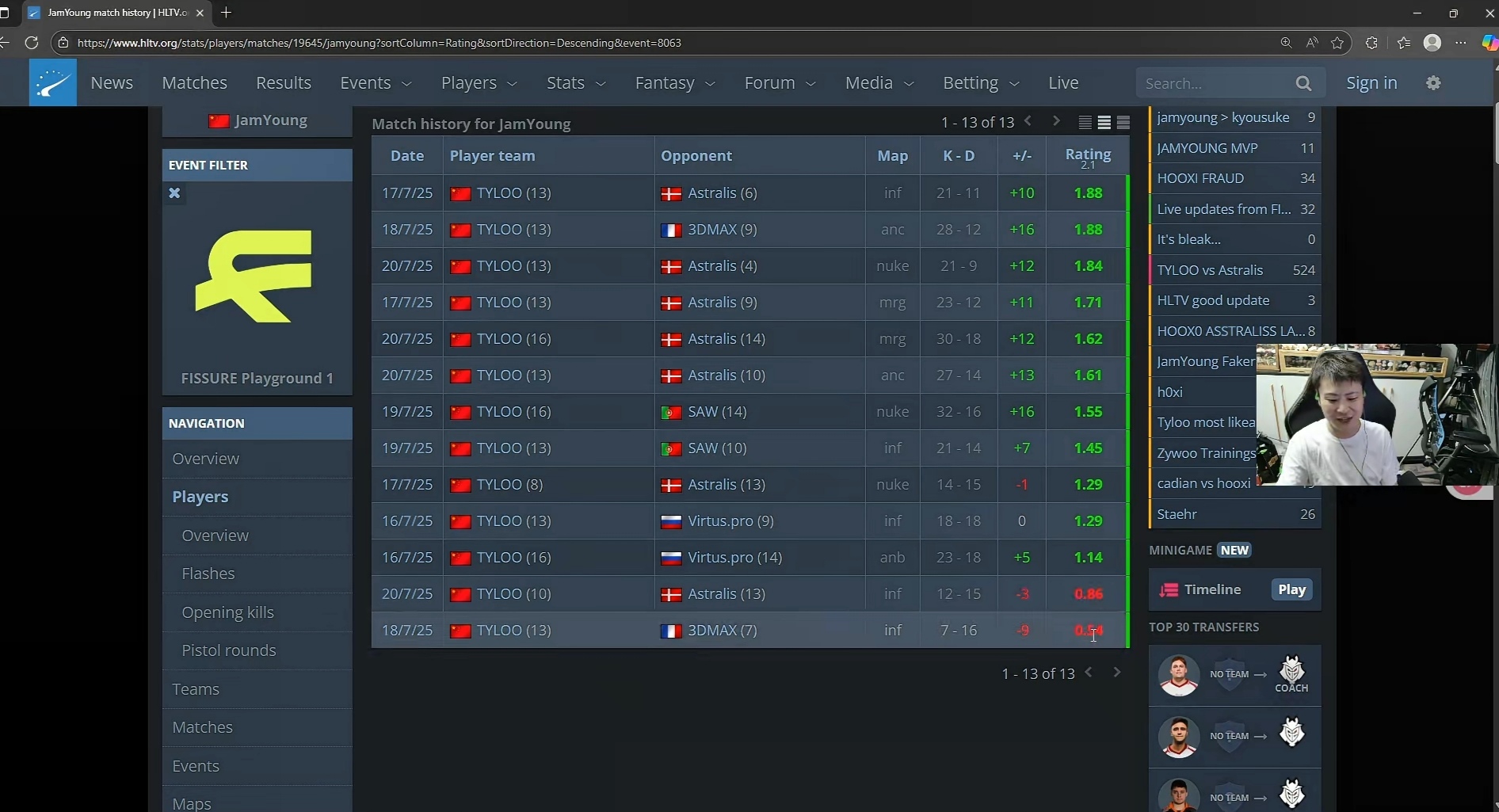
Task: Switch to spacious table density view
Action: pyautogui.click(x=1123, y=123)
